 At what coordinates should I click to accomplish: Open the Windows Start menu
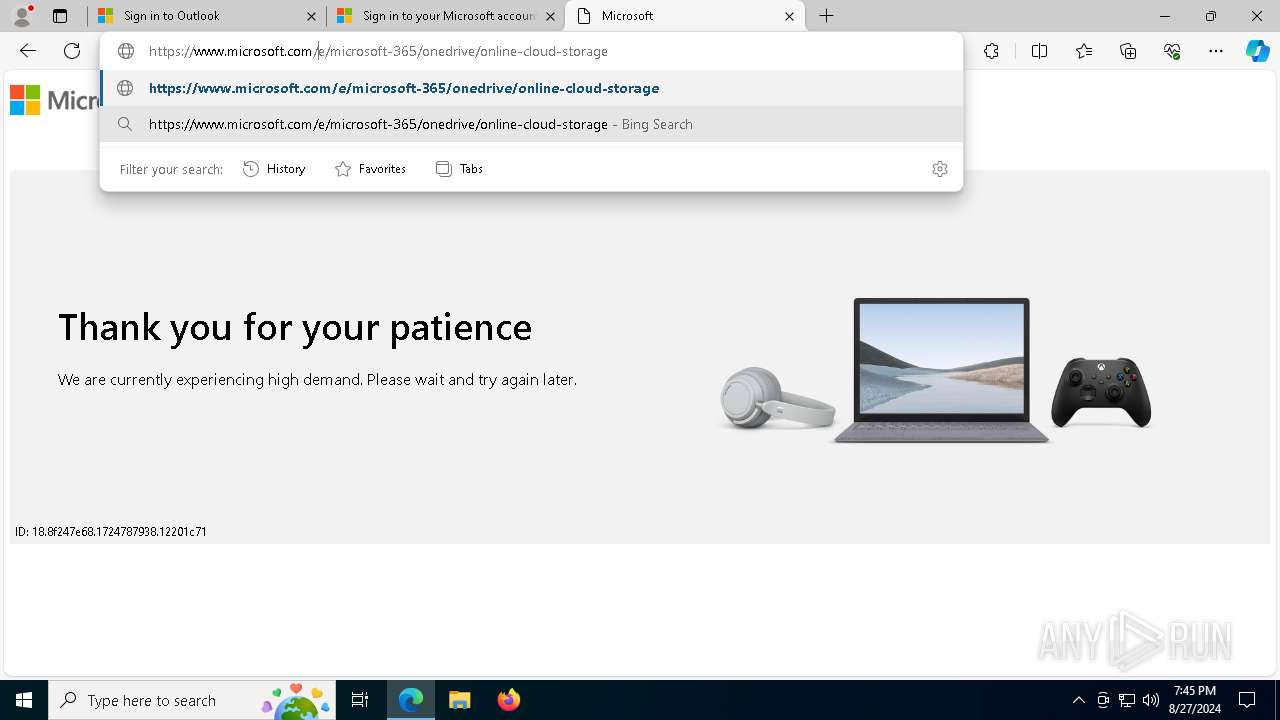pyautogui.click(x=24, y=700)
